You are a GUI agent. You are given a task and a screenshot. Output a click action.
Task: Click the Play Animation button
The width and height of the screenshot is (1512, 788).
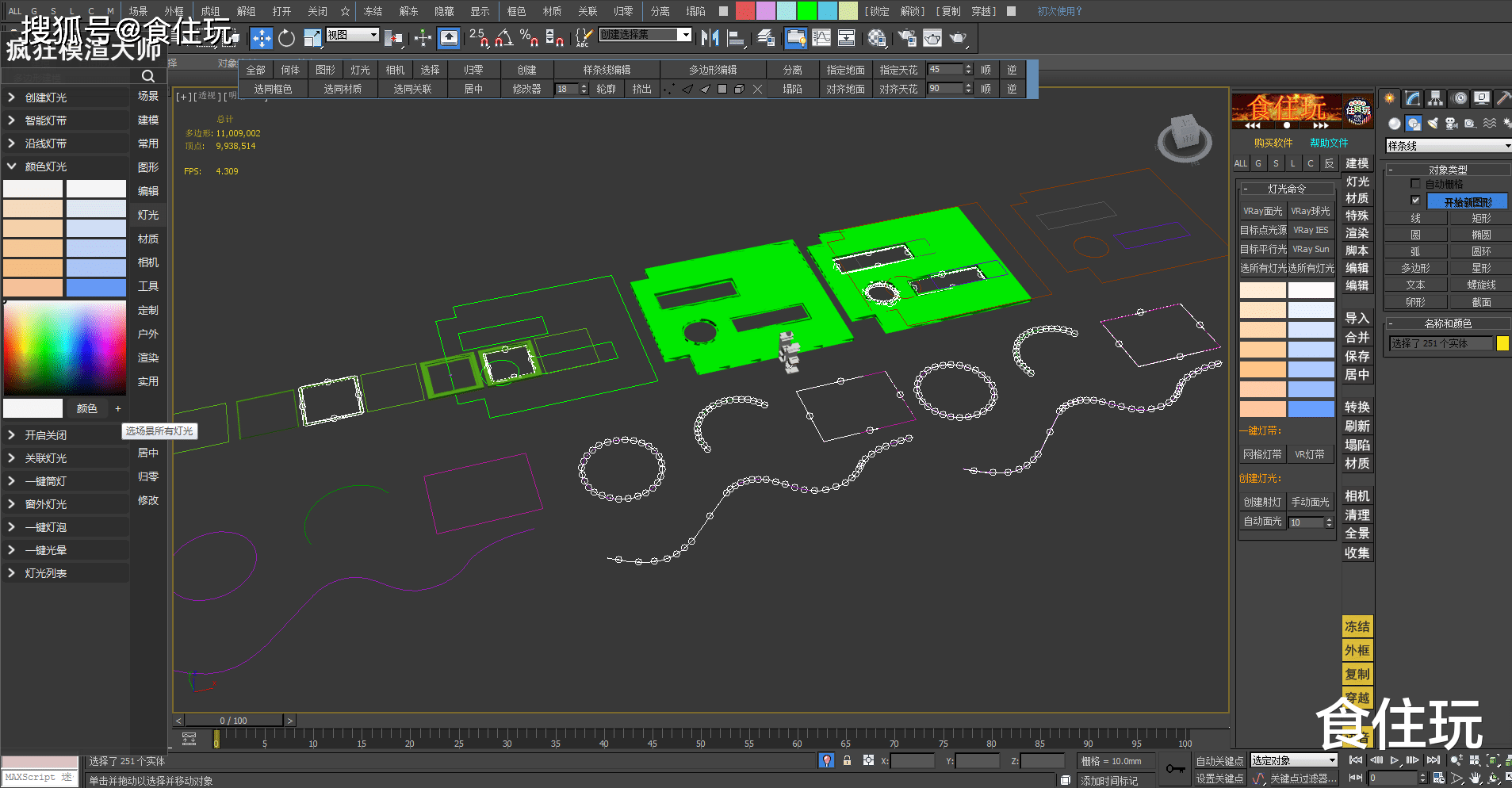pos(1395,760)
